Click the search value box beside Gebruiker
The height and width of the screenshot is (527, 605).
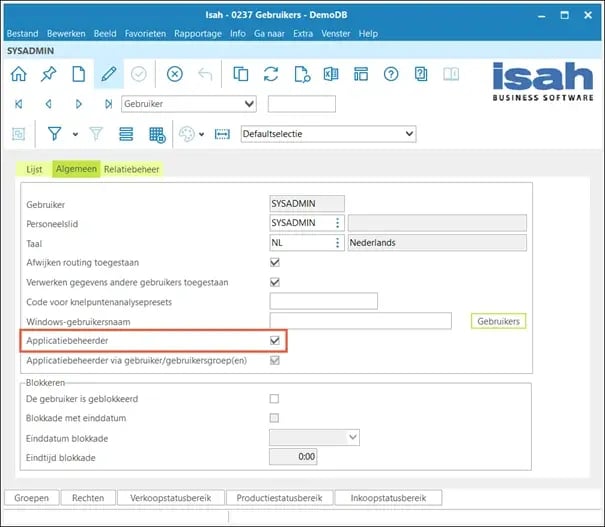302,104
